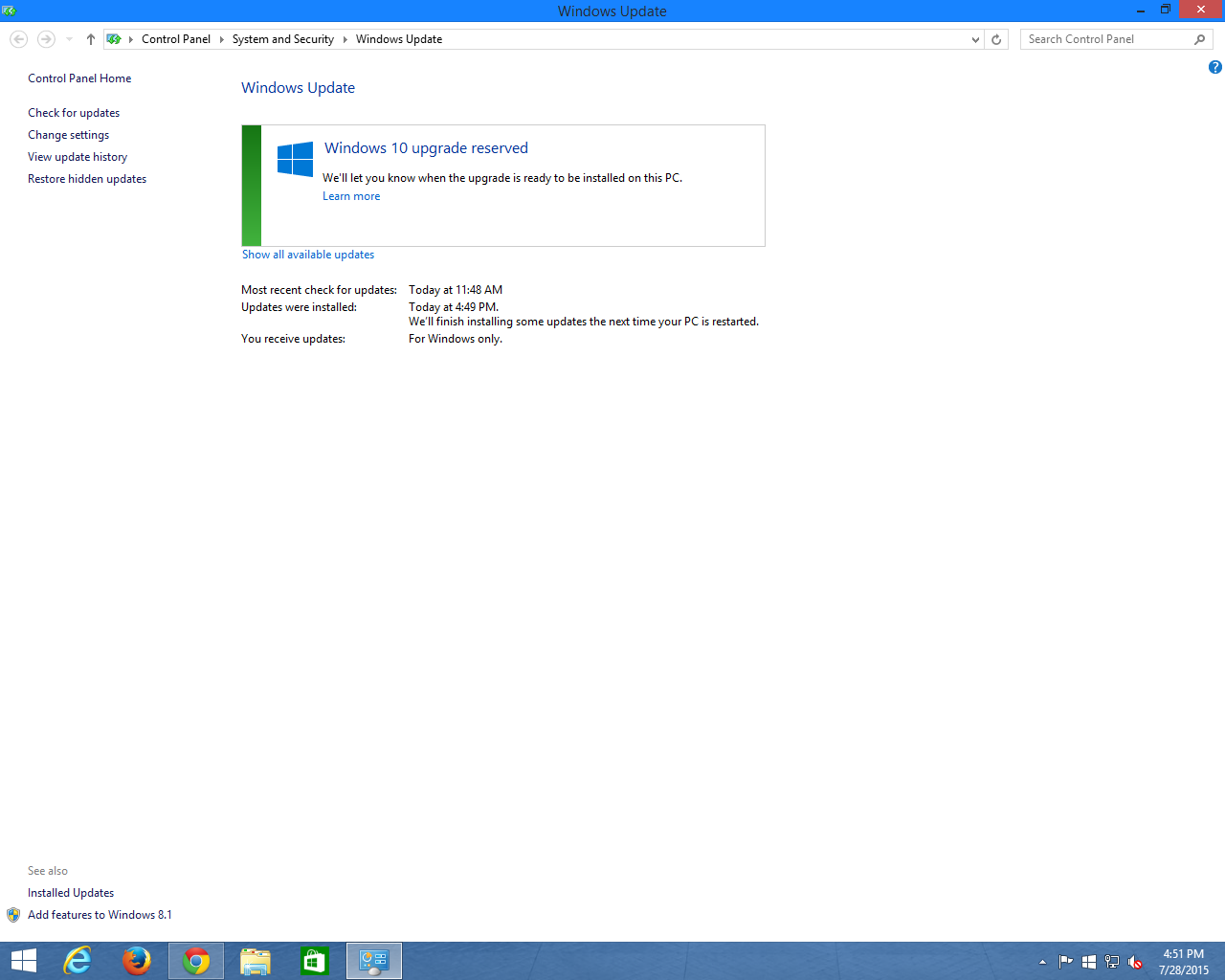Click the Forward navigation arrow
The image size is (1225, 980).
point(45,39)
